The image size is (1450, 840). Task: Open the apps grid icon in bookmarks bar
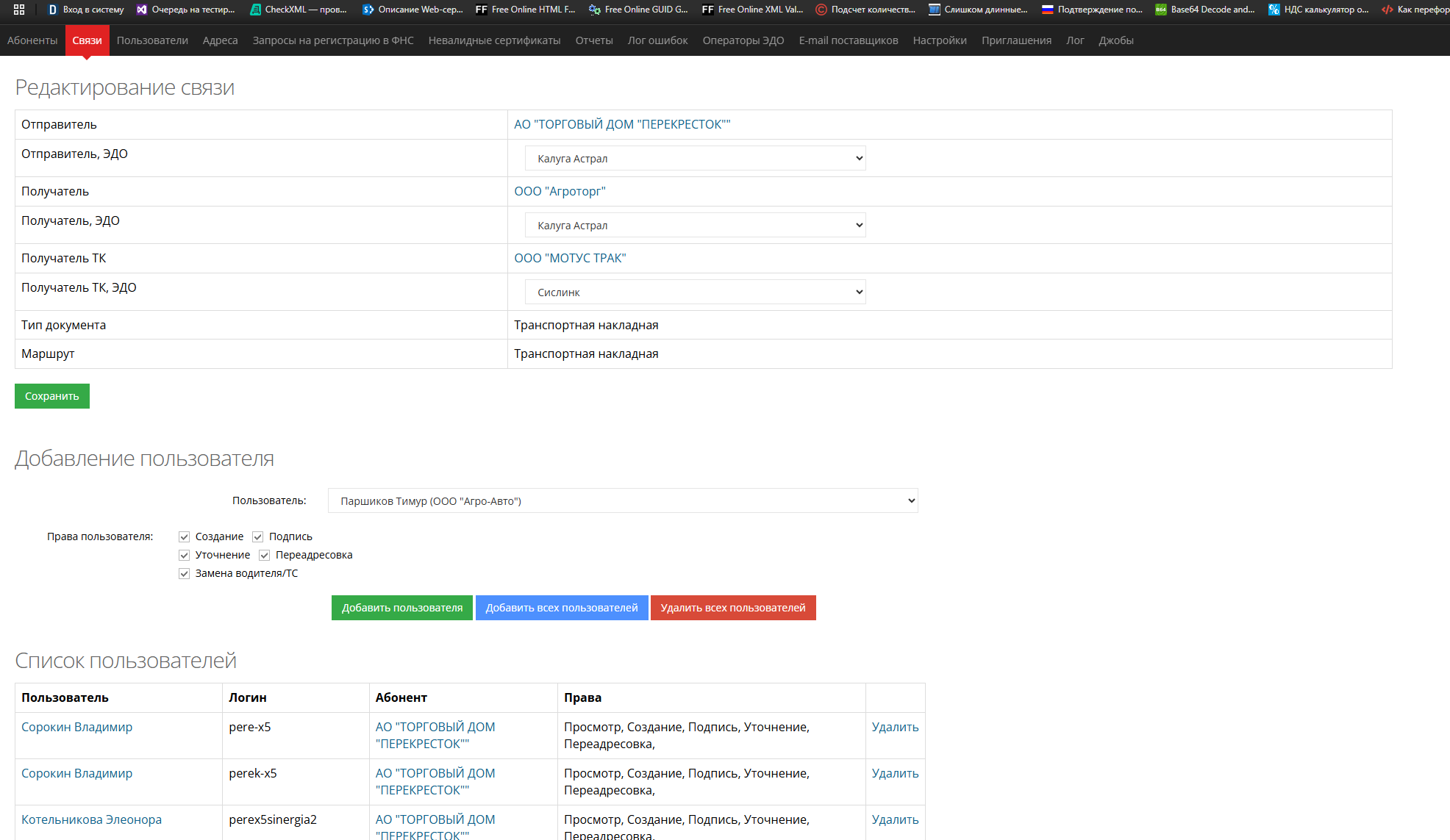[x=19, y=10]
